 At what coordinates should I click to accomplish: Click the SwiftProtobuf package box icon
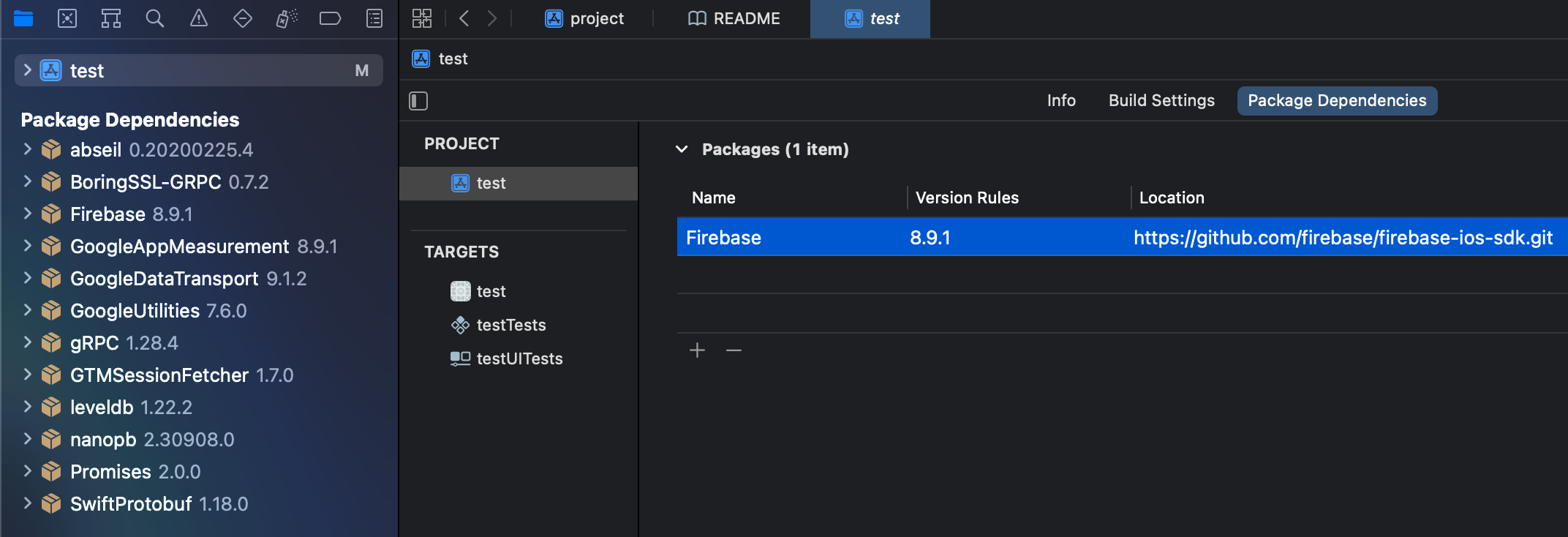pos(51,504)
